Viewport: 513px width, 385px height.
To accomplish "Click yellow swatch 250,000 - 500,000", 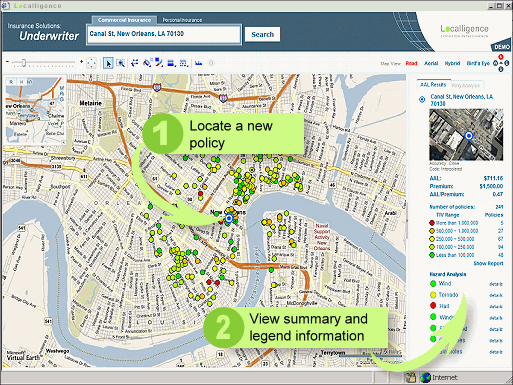I will point(432,239).
